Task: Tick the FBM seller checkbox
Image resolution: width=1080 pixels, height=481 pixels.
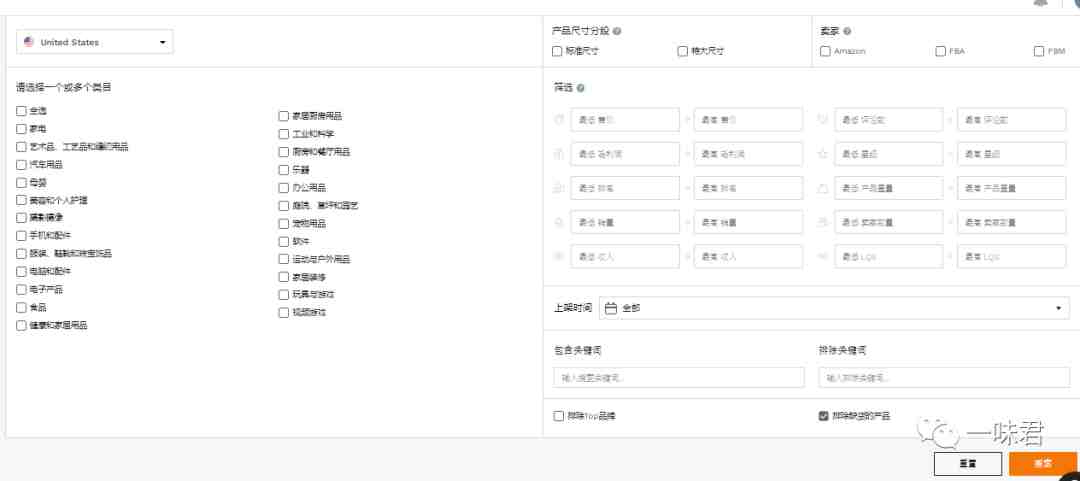Action: click(x=1039, y=51)
